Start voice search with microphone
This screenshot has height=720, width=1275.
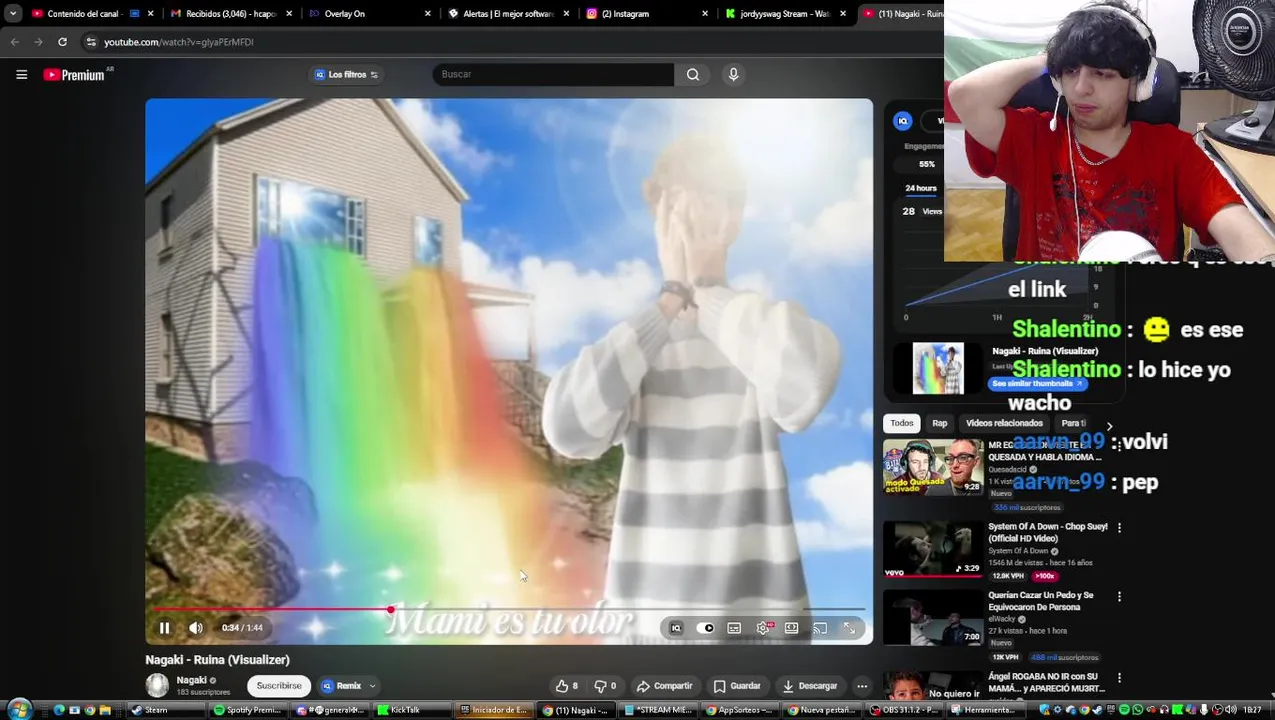733,74
